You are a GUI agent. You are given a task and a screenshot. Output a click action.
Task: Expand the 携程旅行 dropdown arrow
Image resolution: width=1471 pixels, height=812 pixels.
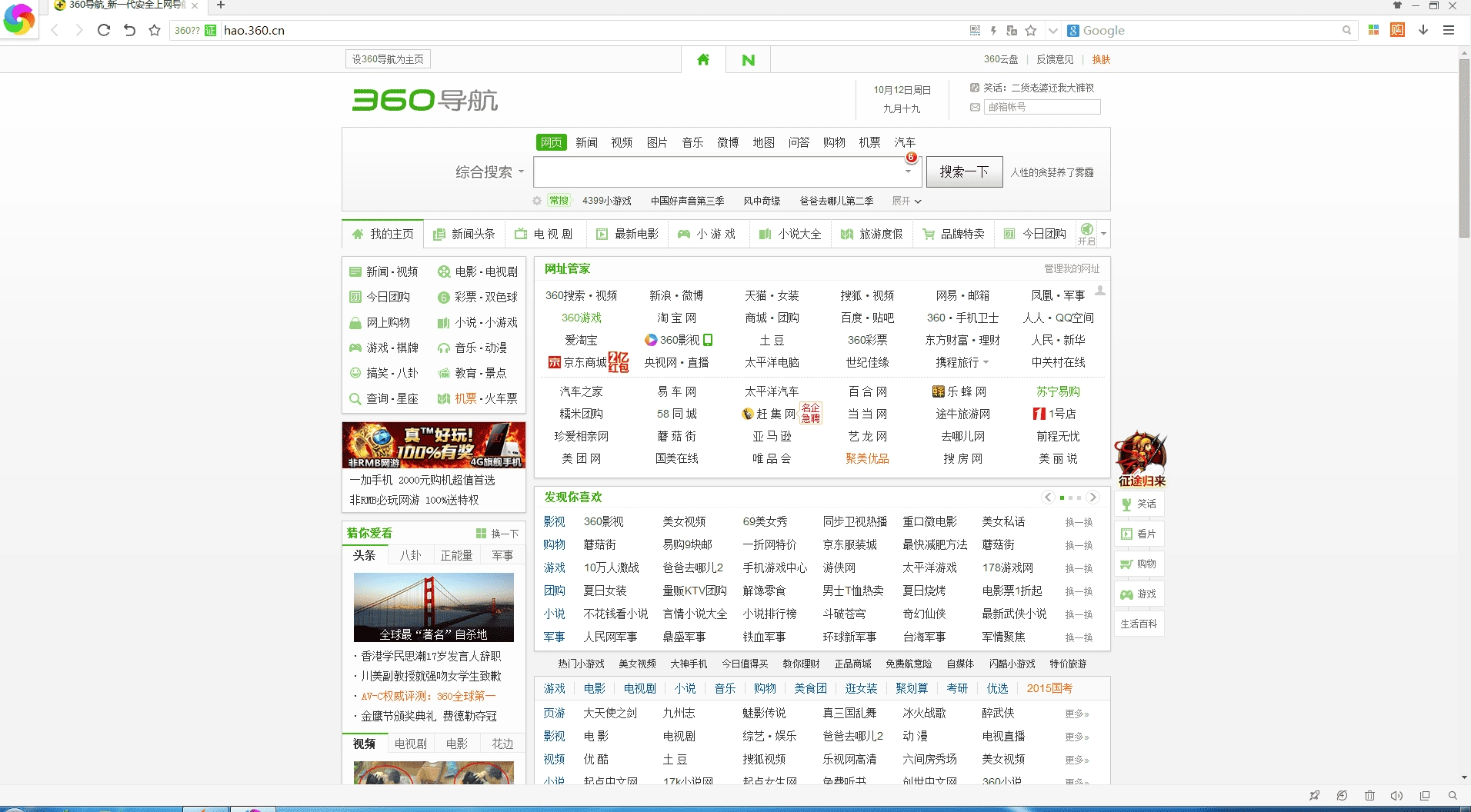click(986, 362)
